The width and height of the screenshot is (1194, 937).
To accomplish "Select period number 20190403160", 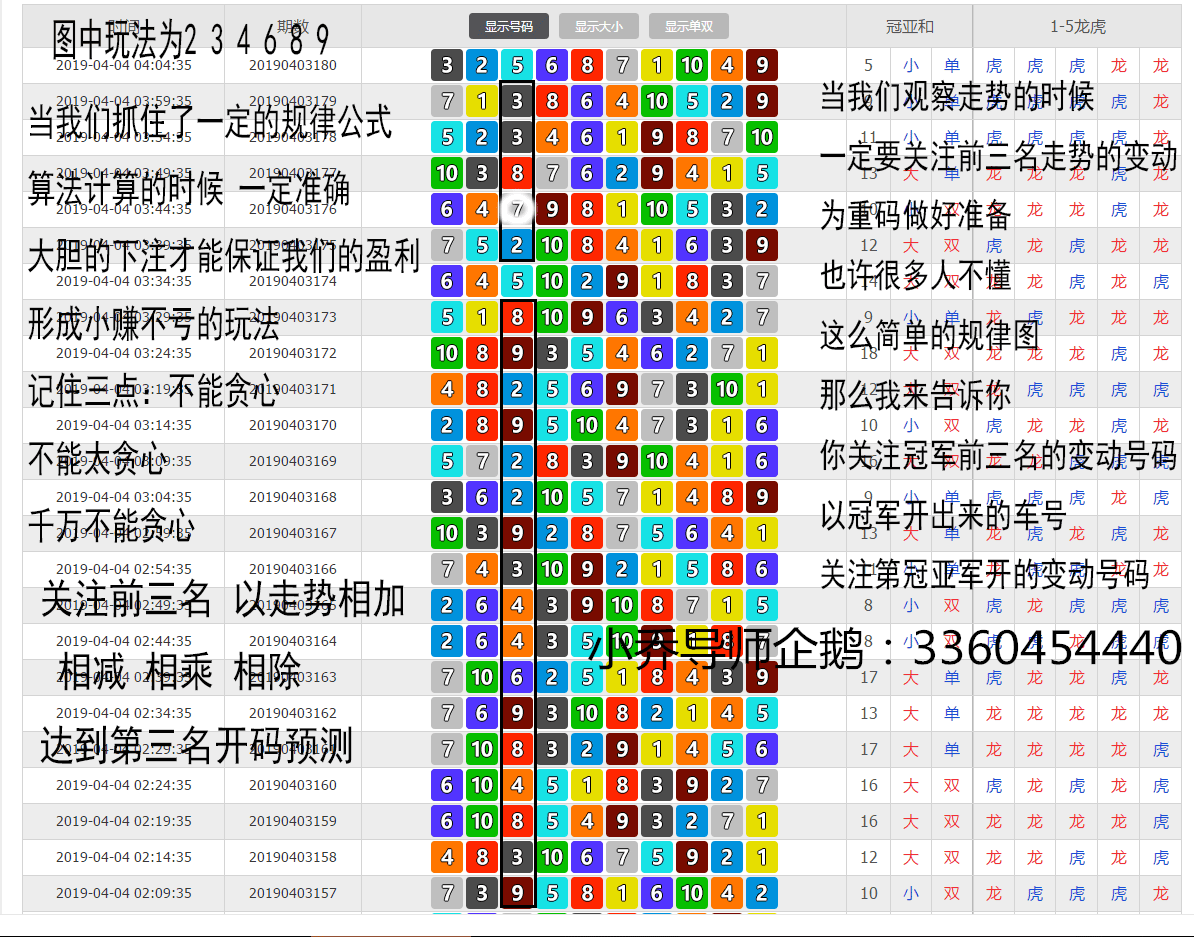I will click(x=292, y=785).
